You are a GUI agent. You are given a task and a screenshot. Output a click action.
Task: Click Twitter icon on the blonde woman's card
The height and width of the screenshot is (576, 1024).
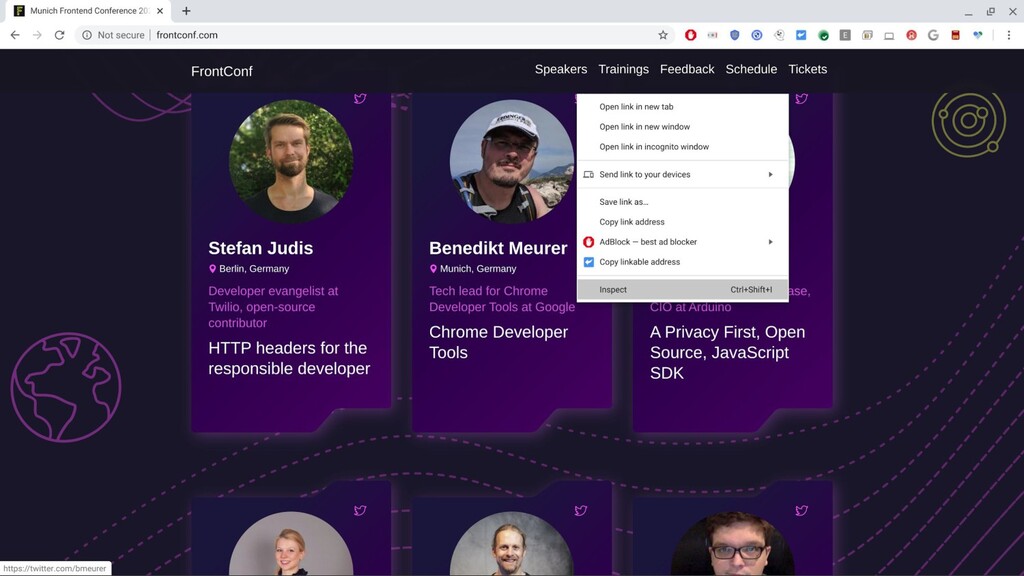click(x=360, y=511)
